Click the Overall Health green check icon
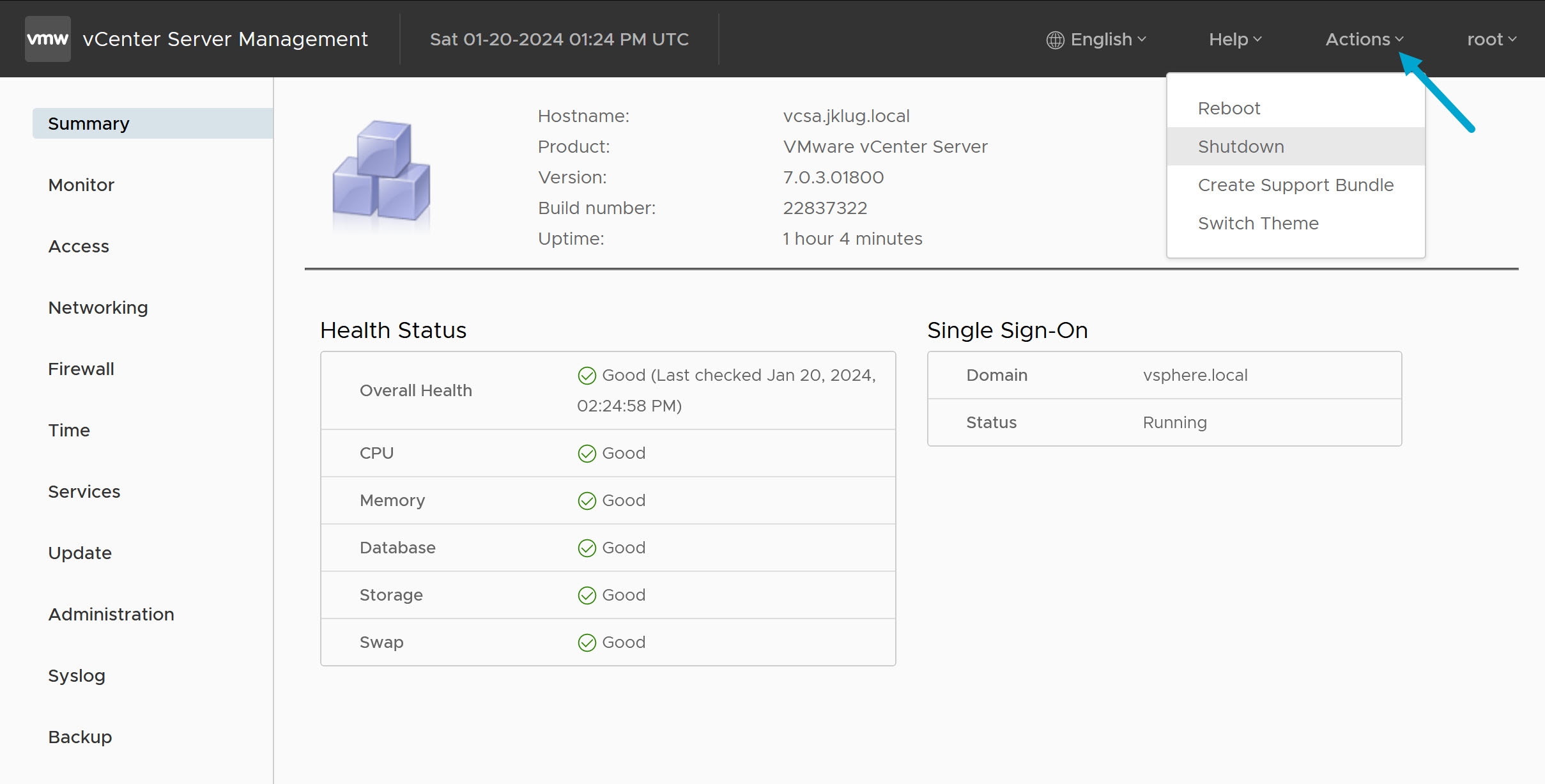The height and width of the screenshot is (784, 1545). tap(587, 375)
